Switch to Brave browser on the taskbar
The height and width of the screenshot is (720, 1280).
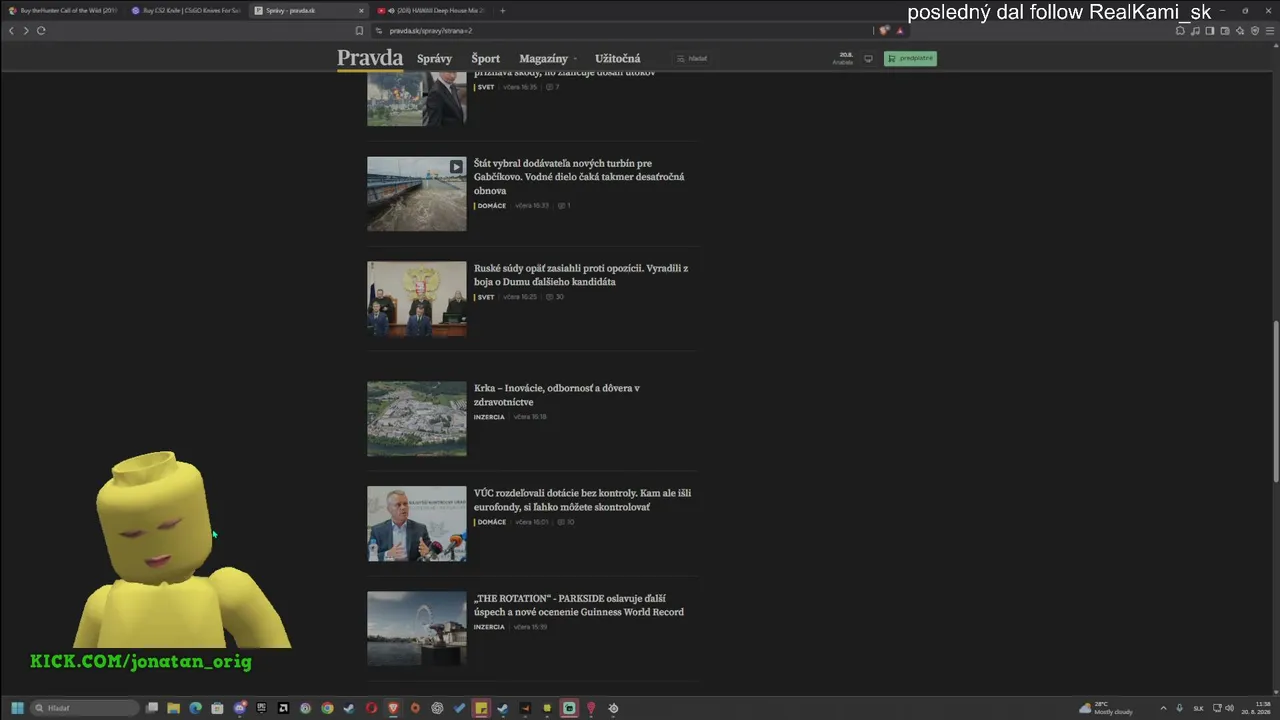[x=393, y=708]
